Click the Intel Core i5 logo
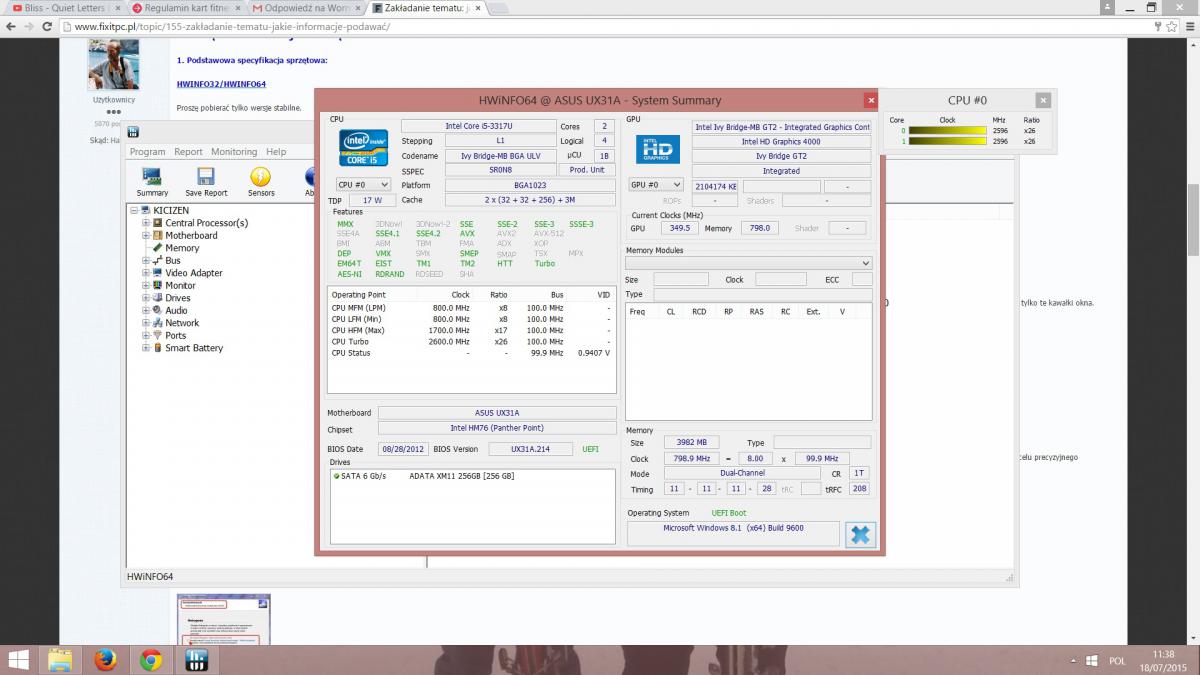 (x=363, y=147)
